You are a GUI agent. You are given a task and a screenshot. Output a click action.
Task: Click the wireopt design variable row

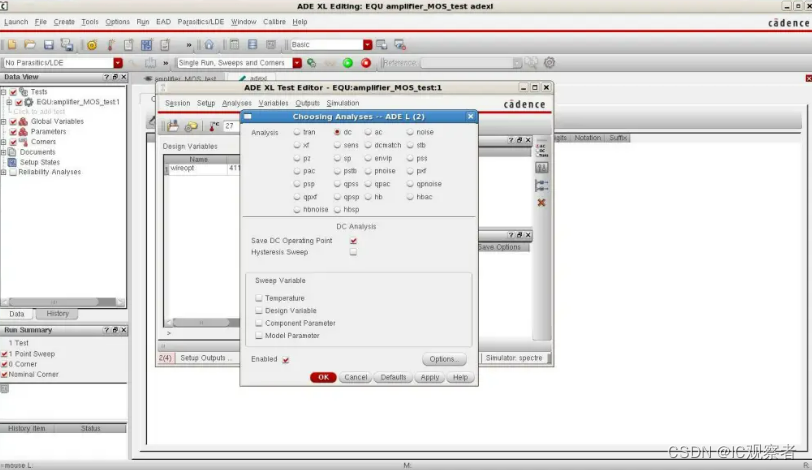(202, 168)
